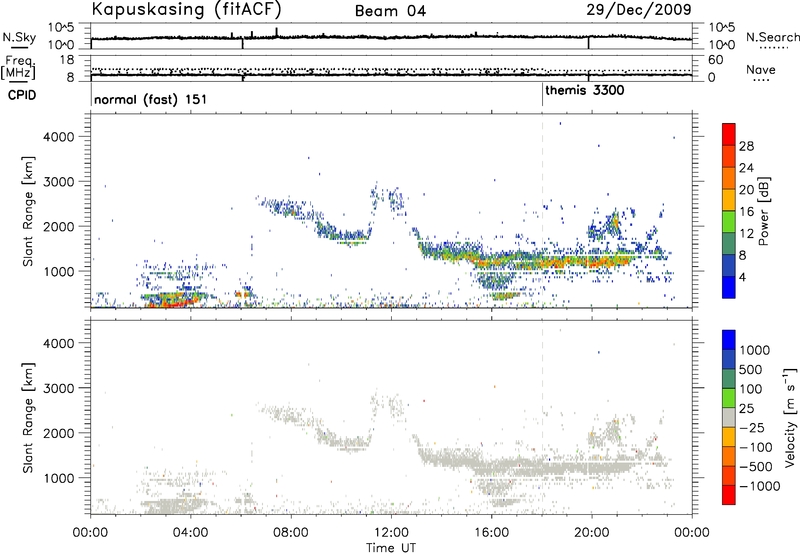Click the light green Velocity segment between 25 and 100

coord(729,398)
